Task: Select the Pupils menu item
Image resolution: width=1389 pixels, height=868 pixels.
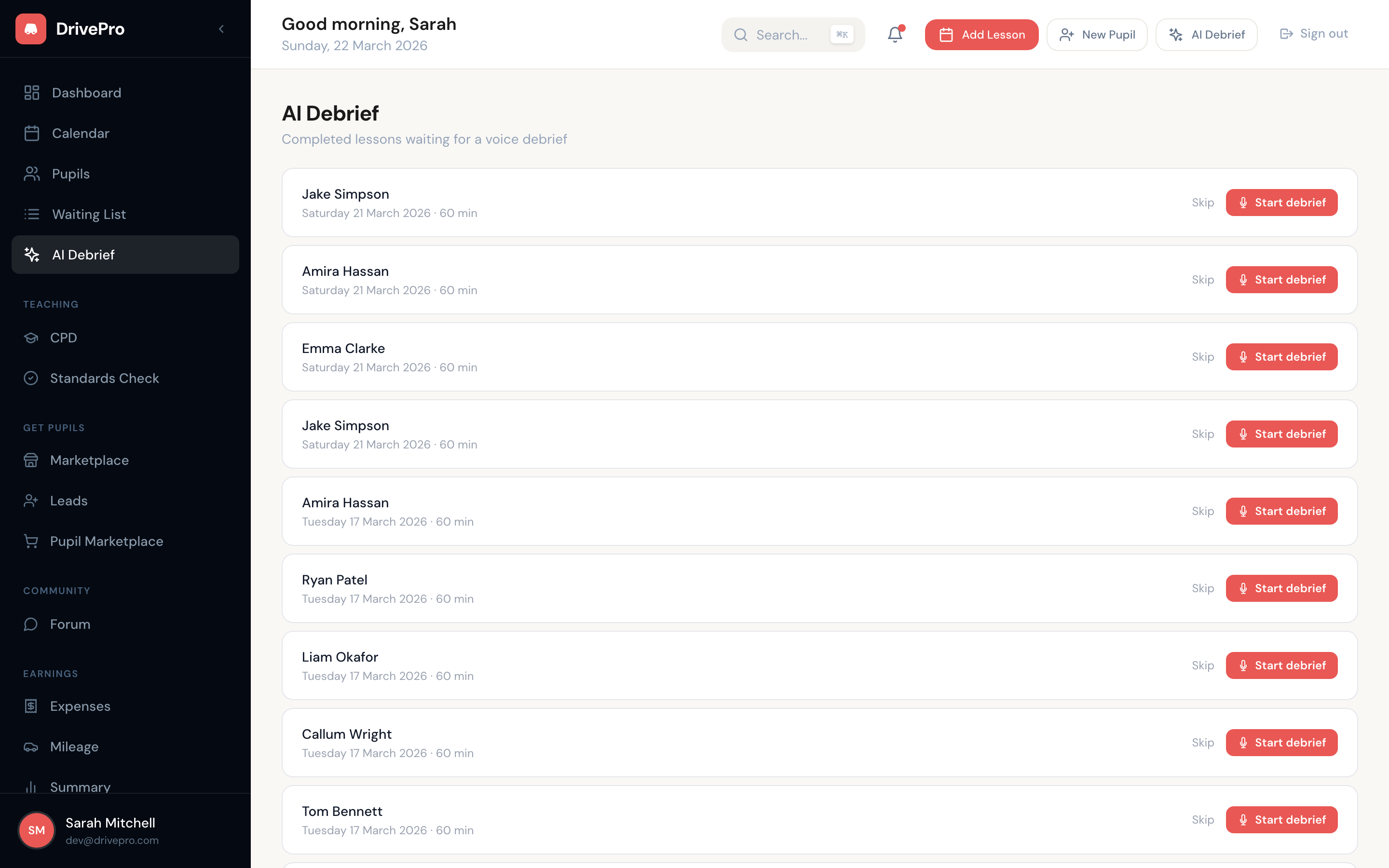Action: click(70, 174)
